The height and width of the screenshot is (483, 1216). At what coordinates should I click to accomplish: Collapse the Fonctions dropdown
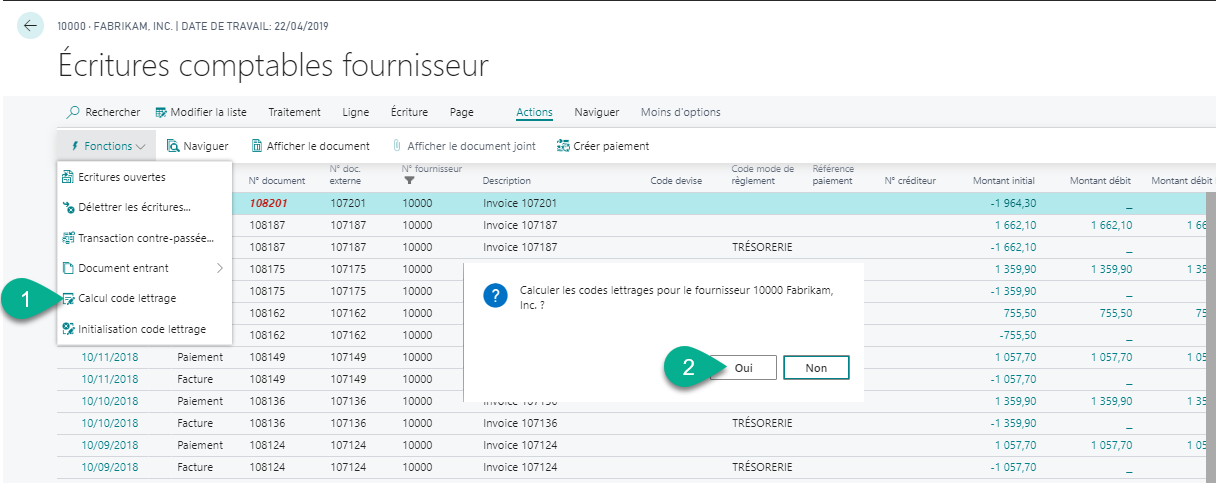(107, 146)
